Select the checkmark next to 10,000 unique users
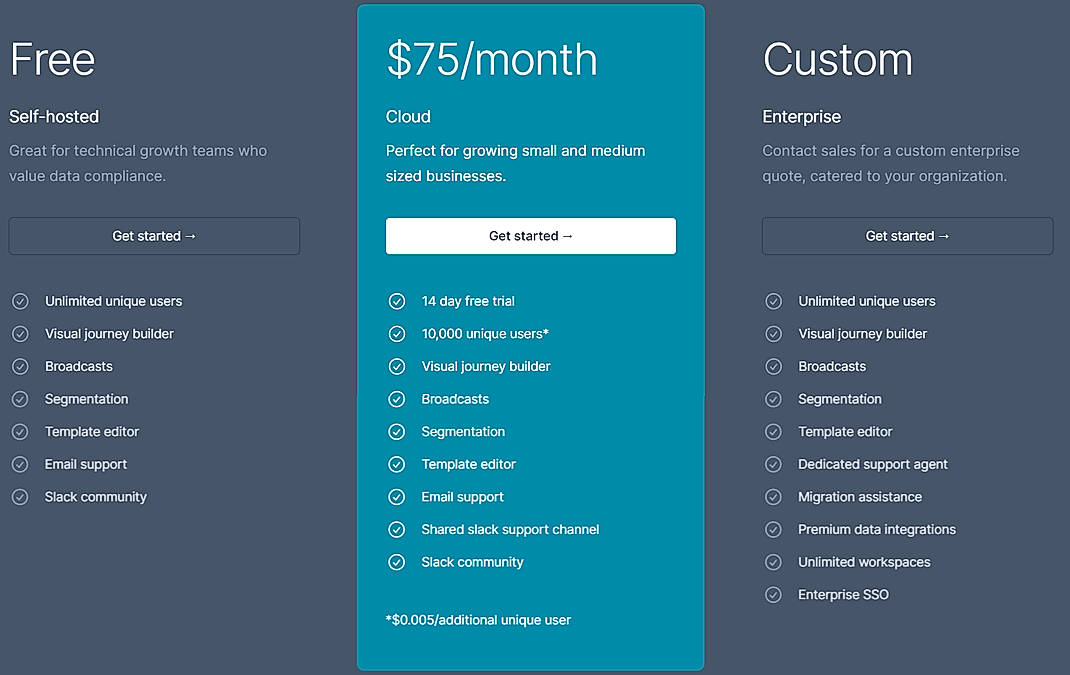1070x675 pixels. (397, 334)
